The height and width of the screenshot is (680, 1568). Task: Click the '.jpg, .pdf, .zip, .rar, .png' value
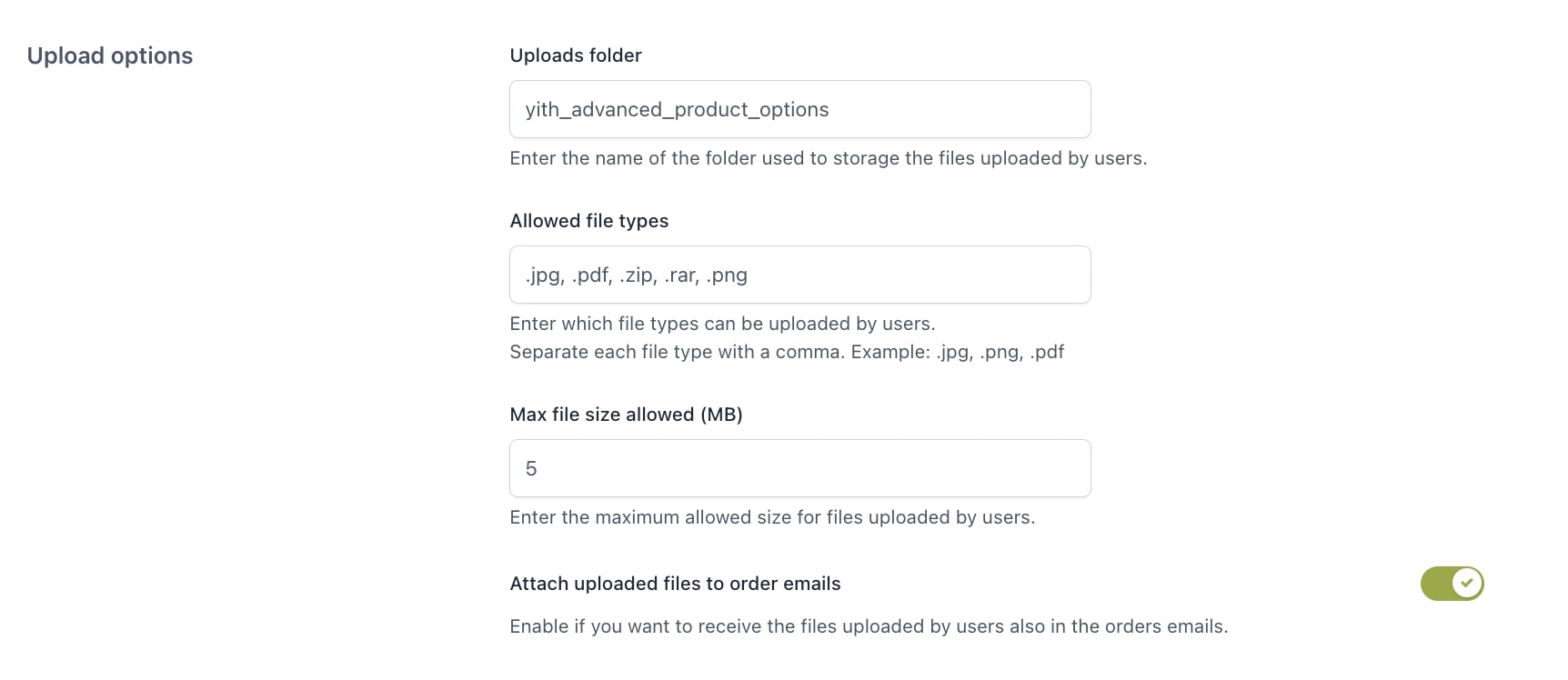coord(637,275)
